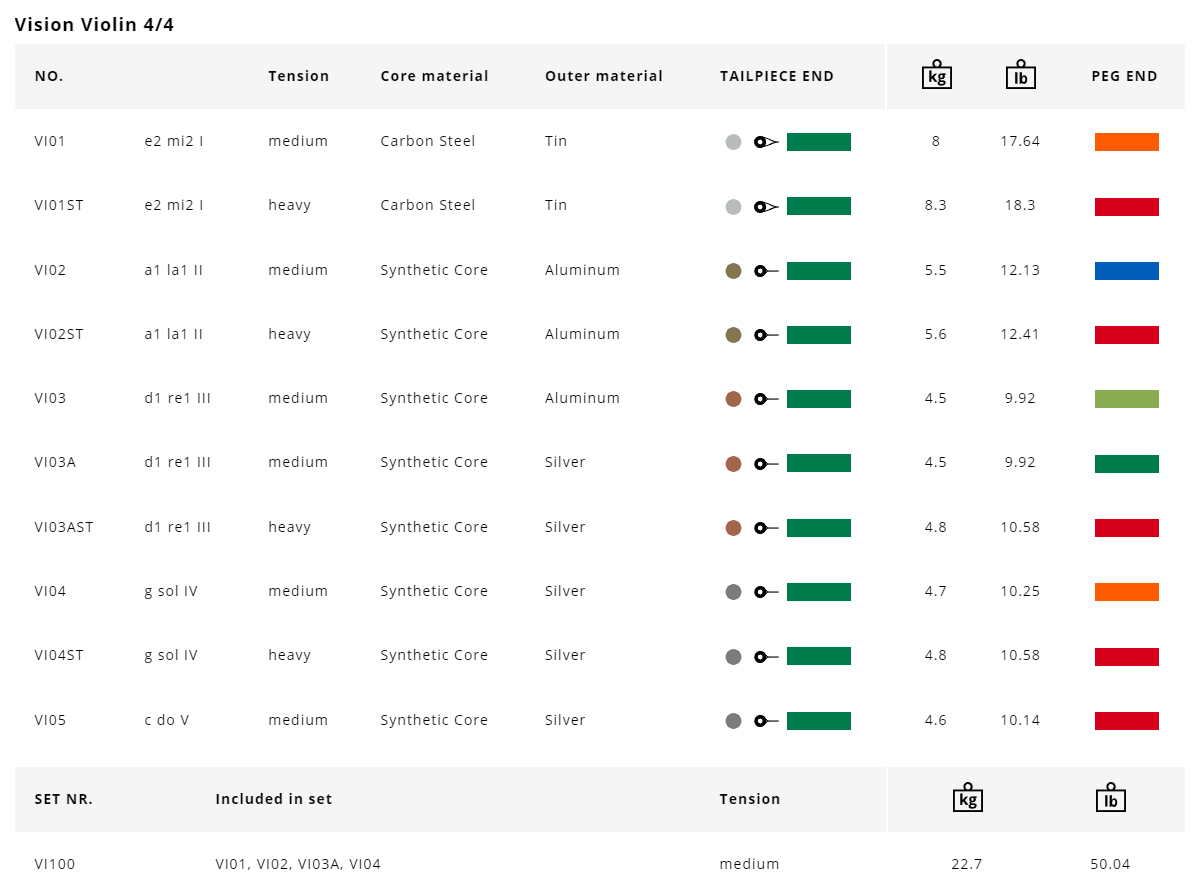Click the Core material column header
Image resolution: width=1202 pixels, height=893 pixels.
(434, 76)
